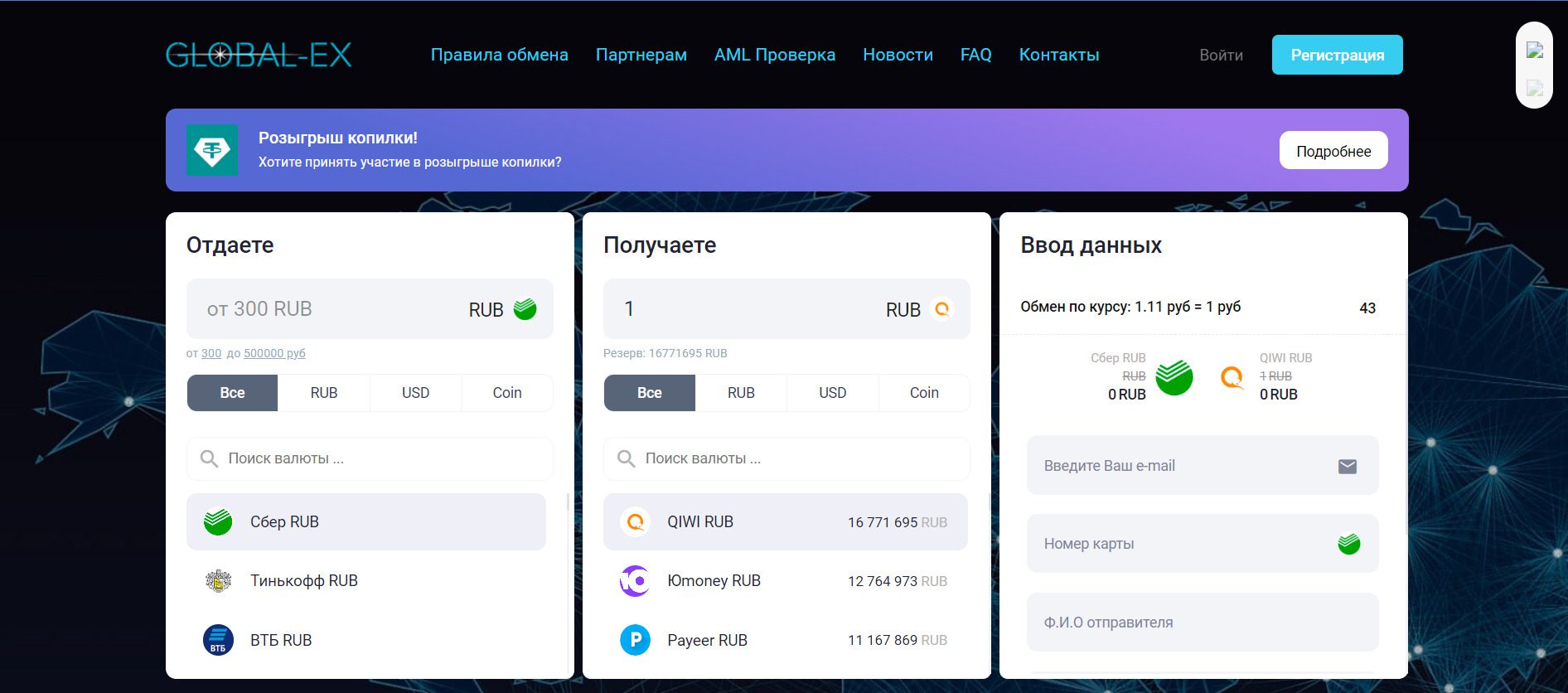Select the Coin tab in the Отдаете panel
This screenshot has width=1568, height=693.
pos(507,393)
